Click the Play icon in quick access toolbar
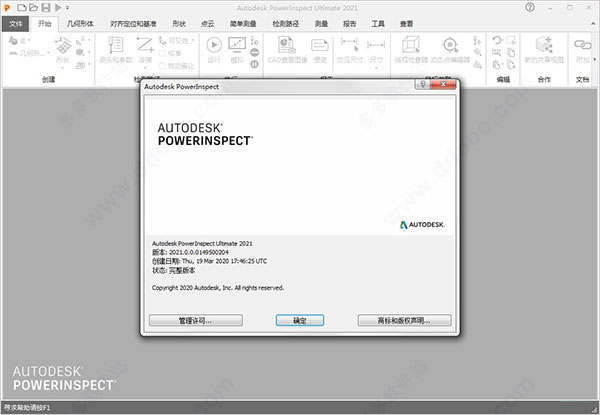 (57, 7)
